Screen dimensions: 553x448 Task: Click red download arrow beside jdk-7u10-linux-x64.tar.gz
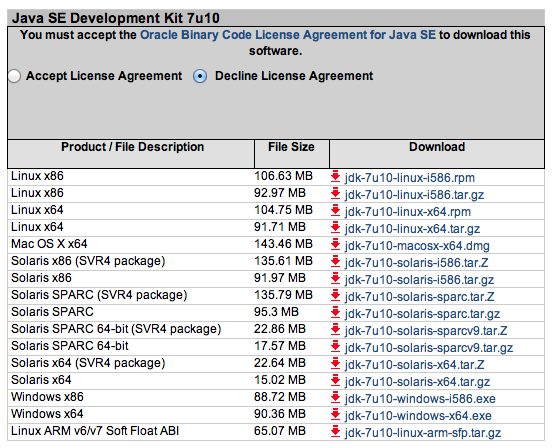point(335,228)
